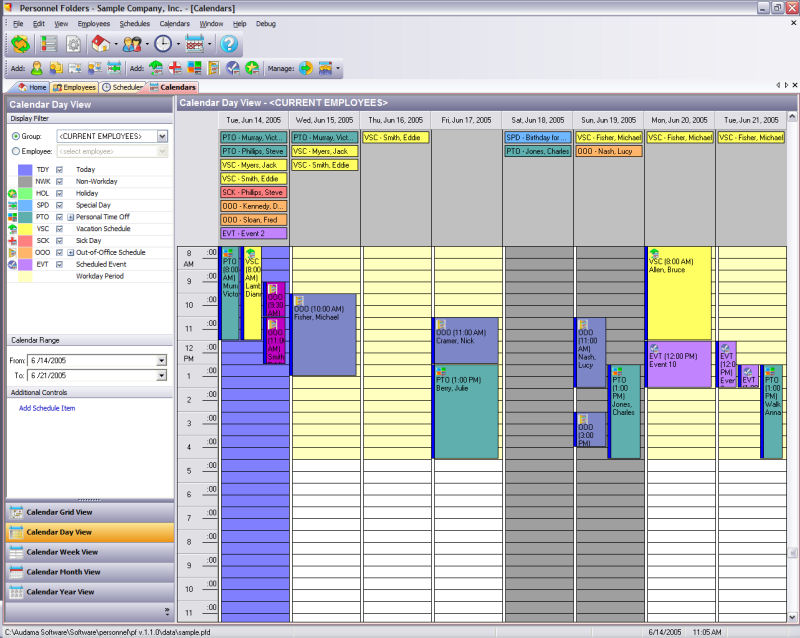
Task: Click the clock Scheduler toolbar icon
Action: tap(162, 44)
